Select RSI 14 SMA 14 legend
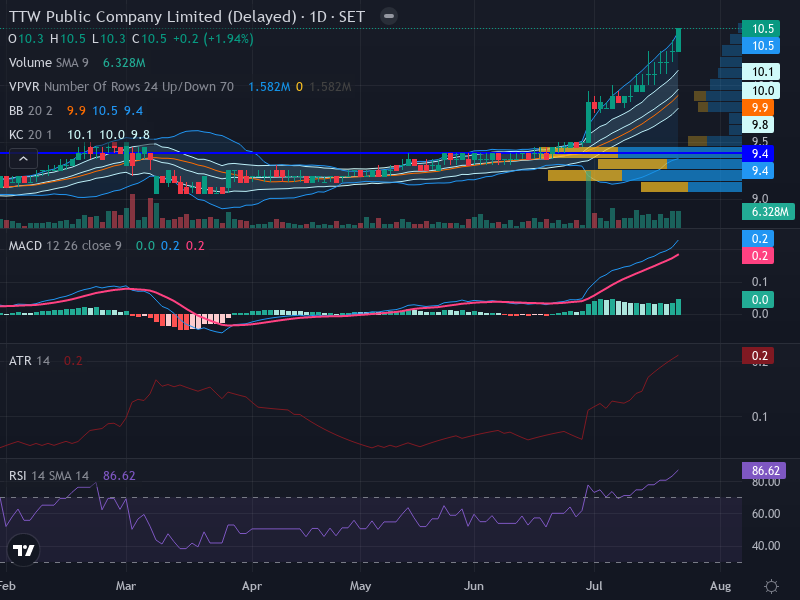 tap(48, 476)
